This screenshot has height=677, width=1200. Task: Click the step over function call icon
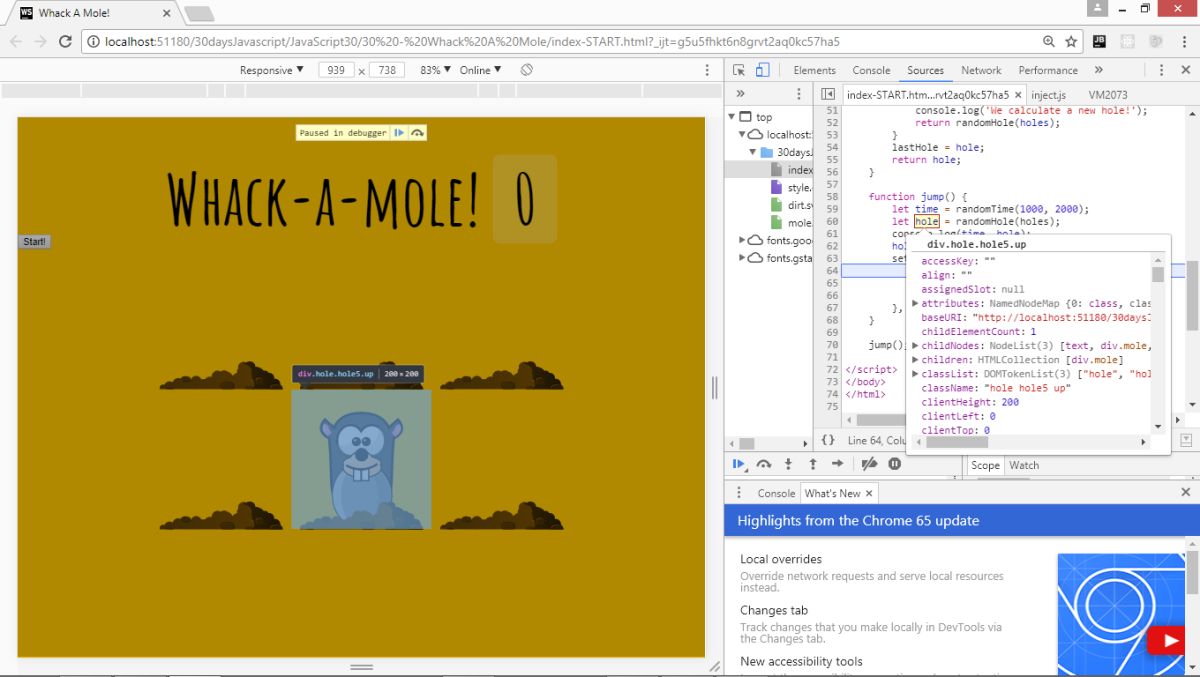pyautogui.click(x=764, y=464)
